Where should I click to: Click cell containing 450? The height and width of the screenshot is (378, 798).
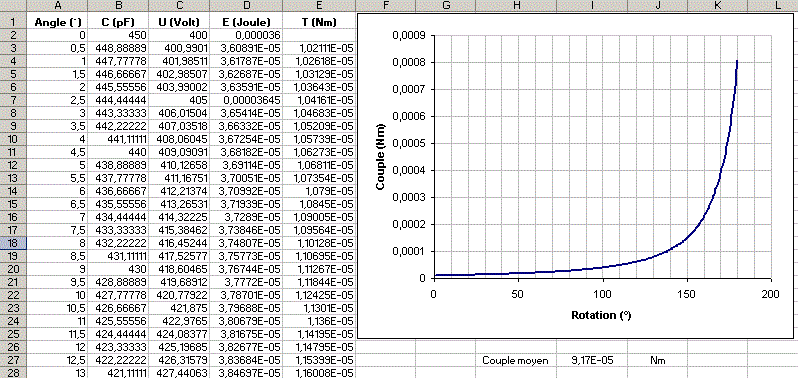pos(118,35)
